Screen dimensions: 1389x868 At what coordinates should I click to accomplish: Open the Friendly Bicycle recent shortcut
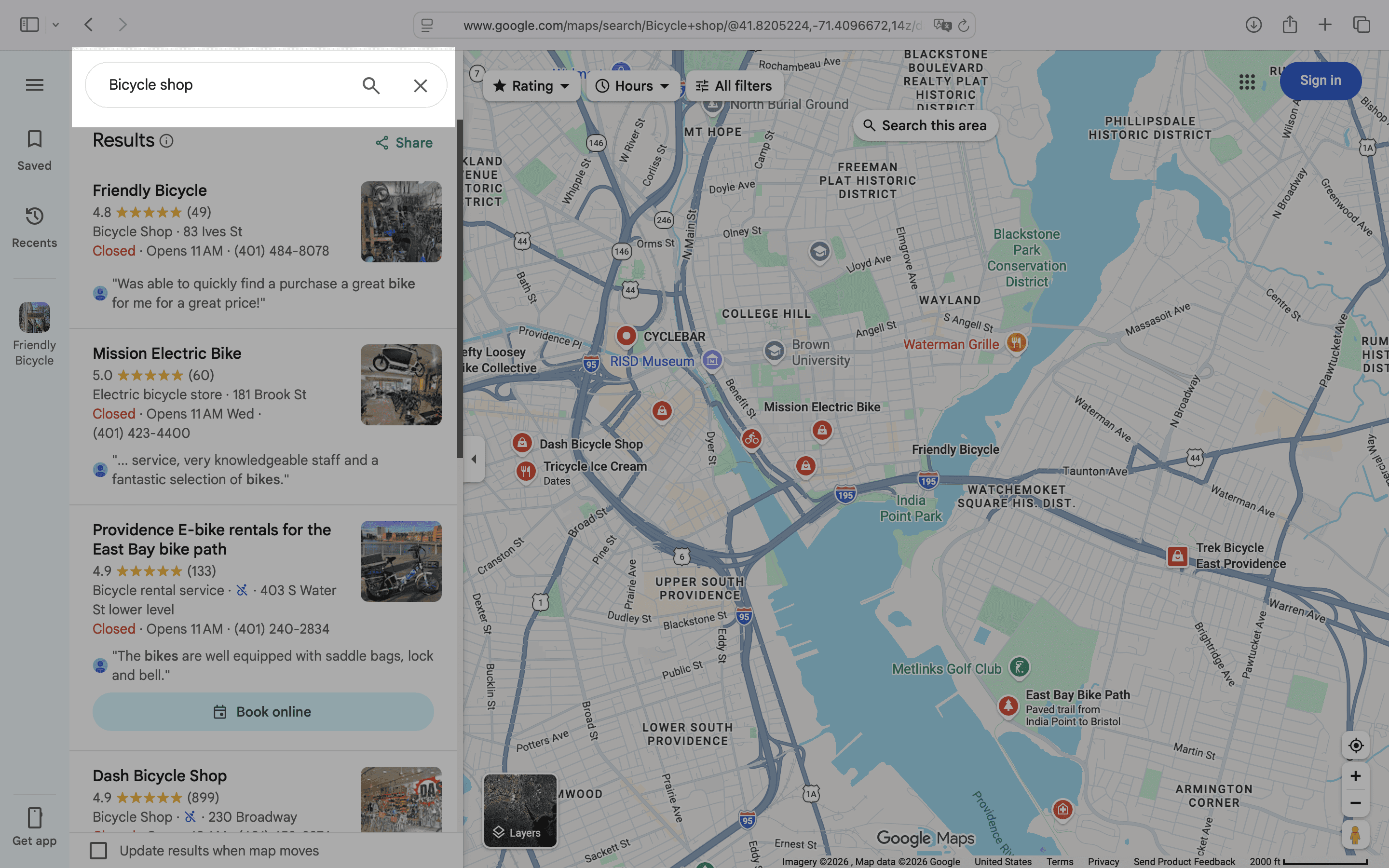(x=34, y=335)
